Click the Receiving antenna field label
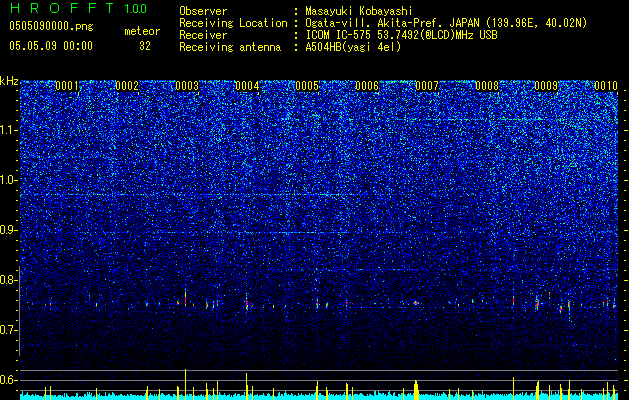 230,47
